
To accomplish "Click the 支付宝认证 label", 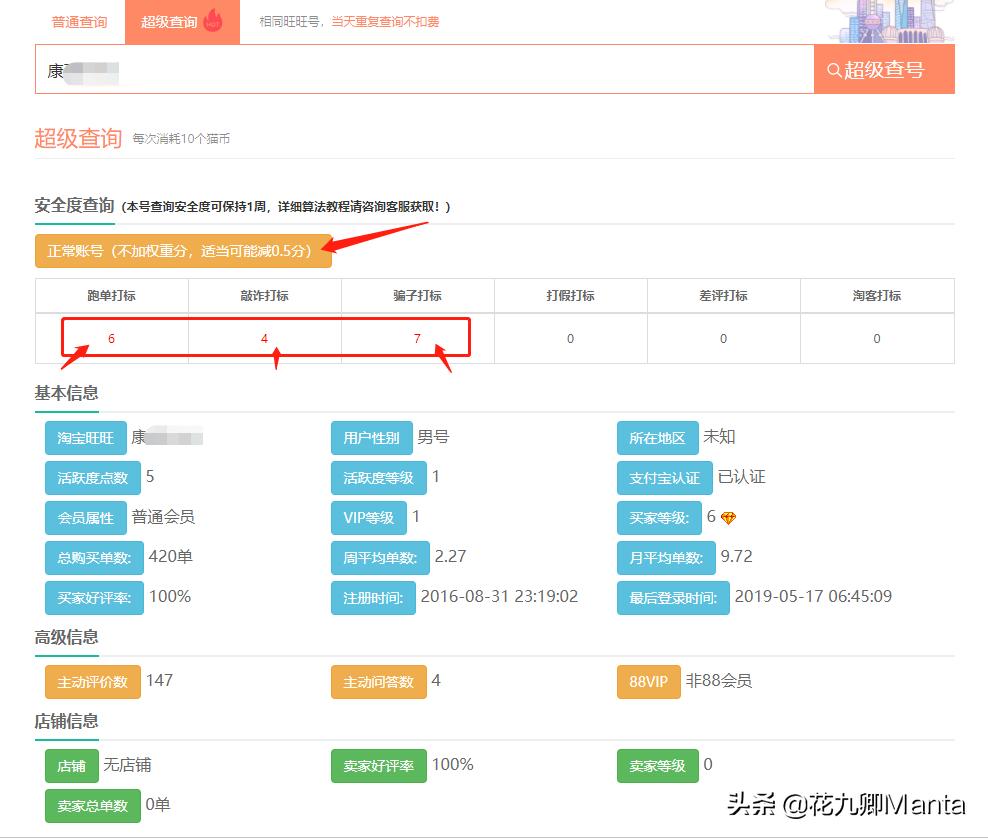I will (665, 477).
